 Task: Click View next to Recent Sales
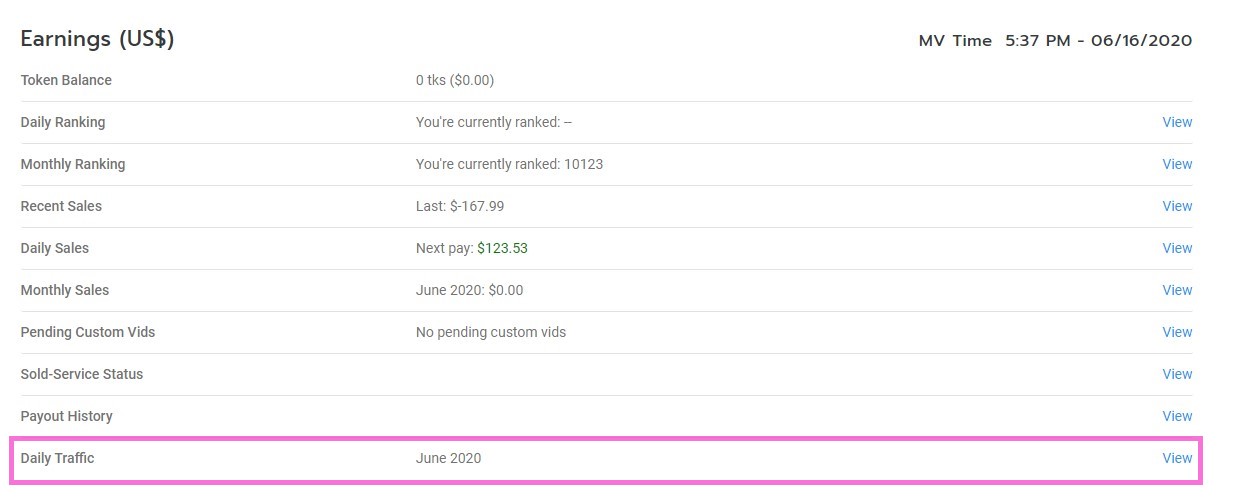1177,206
